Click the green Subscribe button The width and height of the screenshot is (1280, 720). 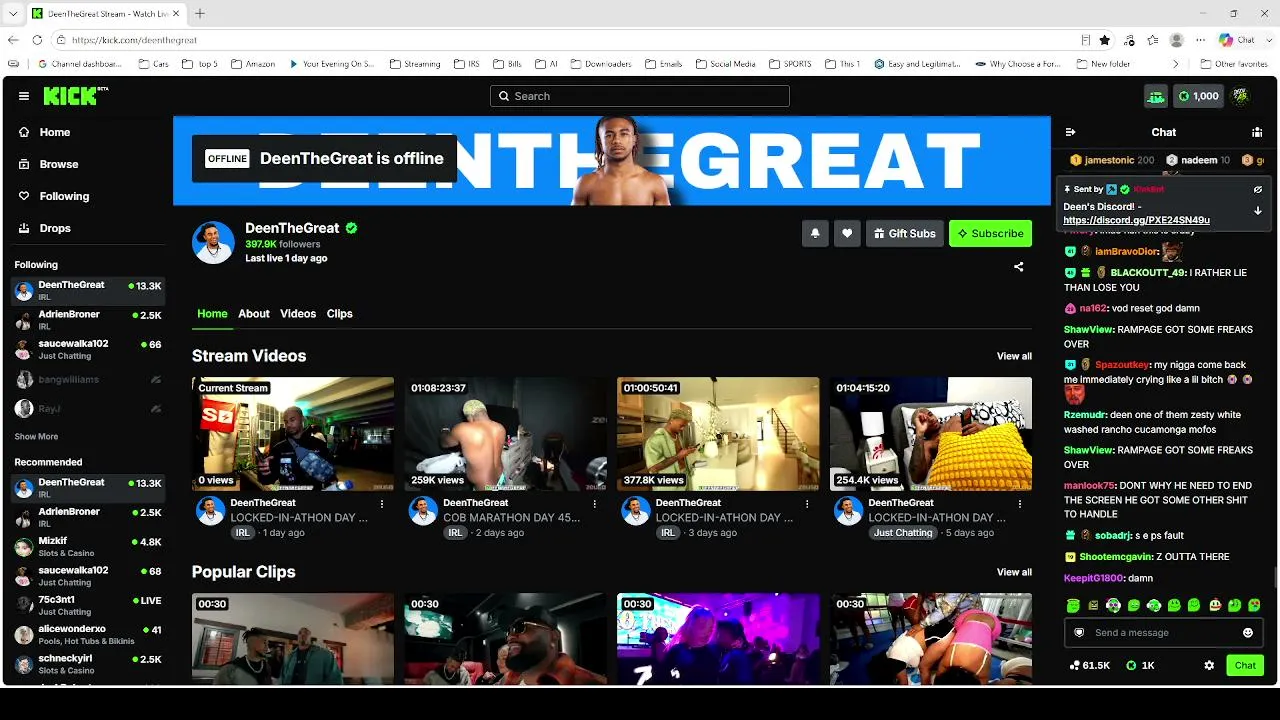pos(990,233)
